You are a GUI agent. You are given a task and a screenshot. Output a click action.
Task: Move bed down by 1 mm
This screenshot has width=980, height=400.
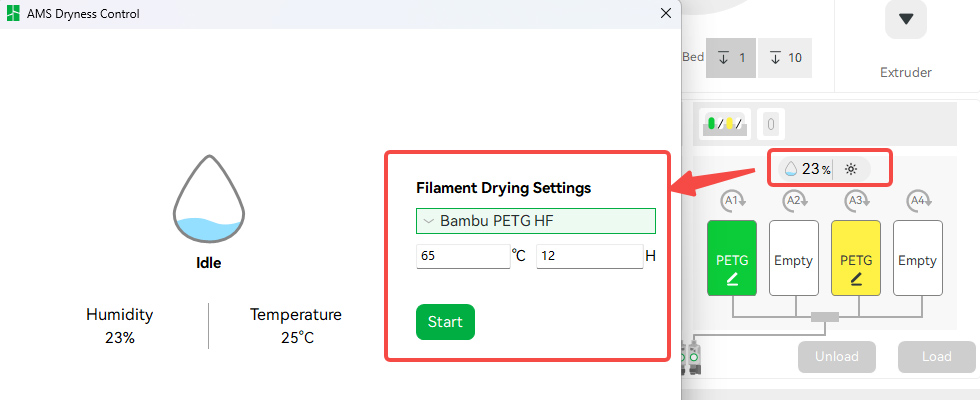(x=731, y=58)
